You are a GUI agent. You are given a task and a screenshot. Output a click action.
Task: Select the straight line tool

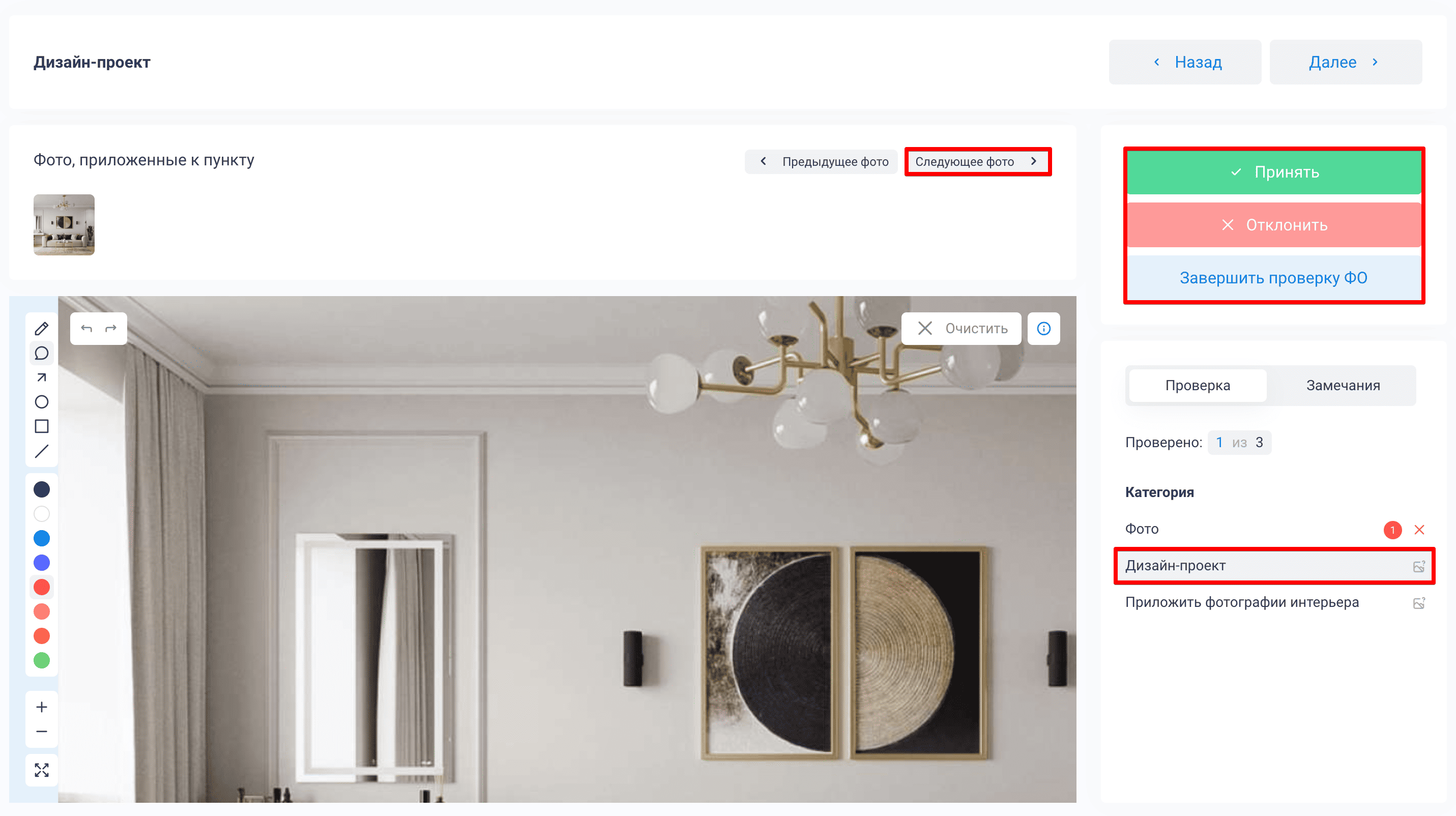point(41,451)
